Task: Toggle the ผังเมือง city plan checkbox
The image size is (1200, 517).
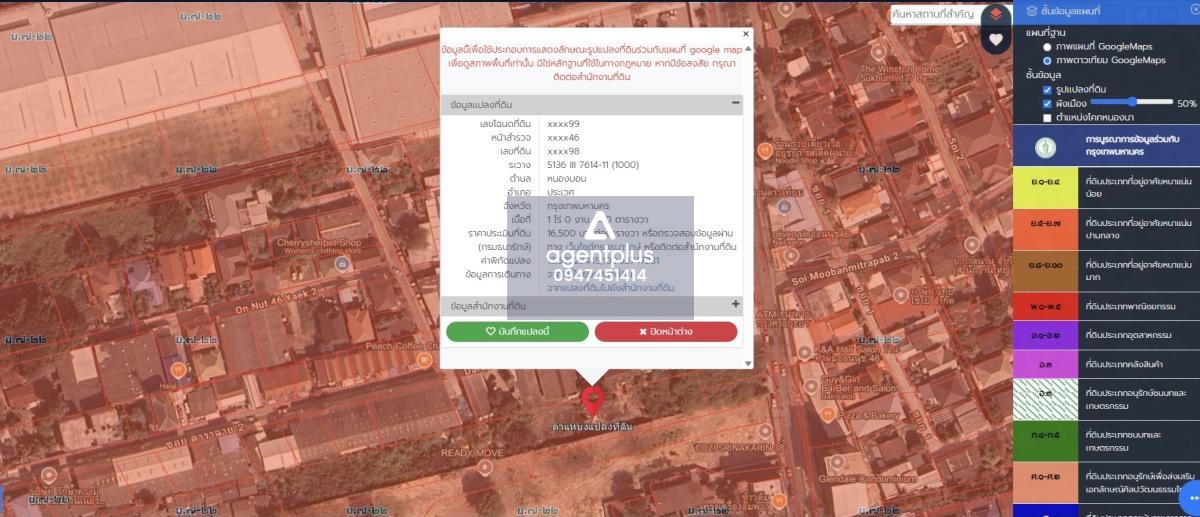Action: coord(1047,103)
